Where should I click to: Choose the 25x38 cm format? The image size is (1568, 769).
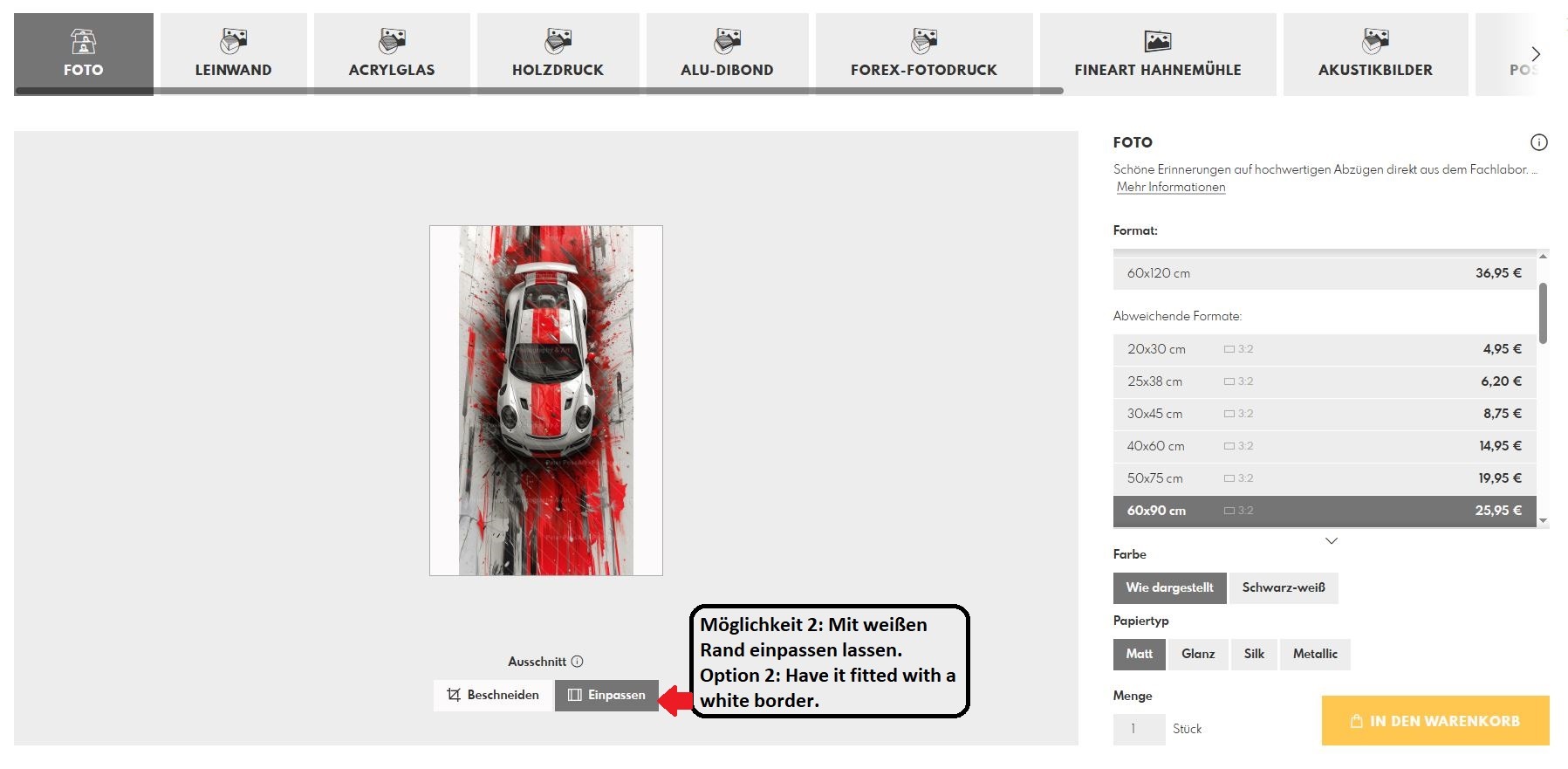(1325, 381)
